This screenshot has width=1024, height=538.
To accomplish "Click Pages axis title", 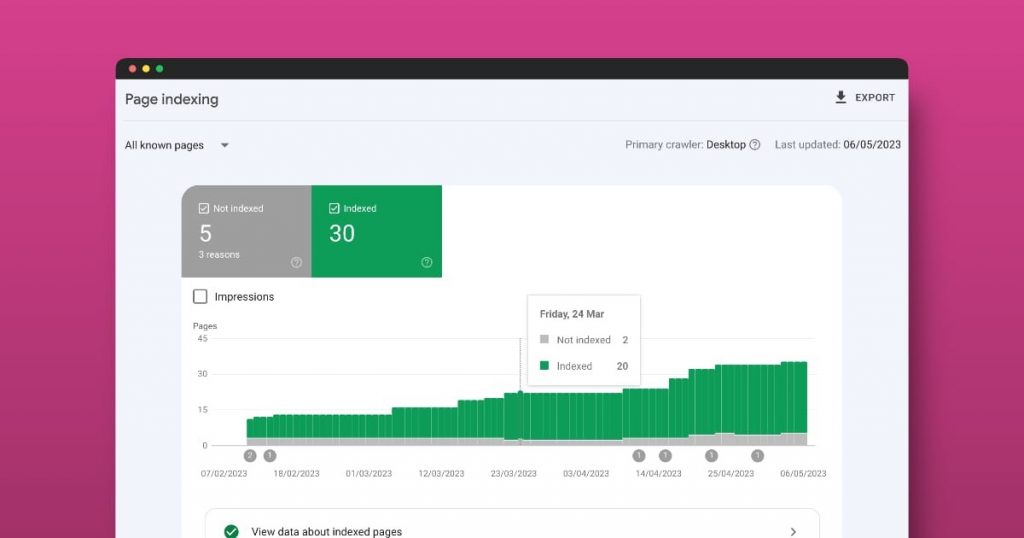I will click(205, 326).
